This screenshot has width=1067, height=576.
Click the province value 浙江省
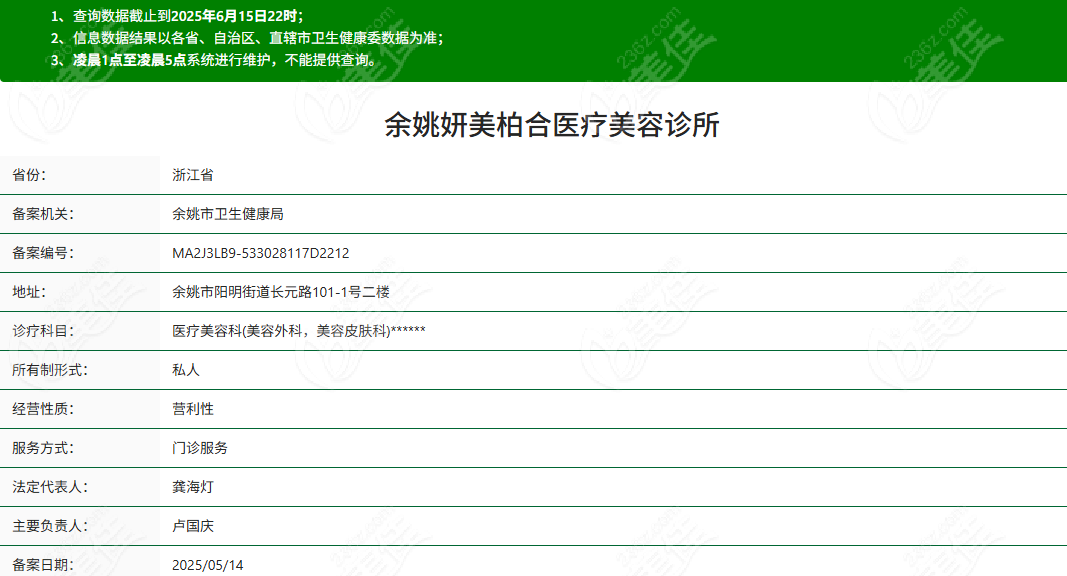(193, 175)
